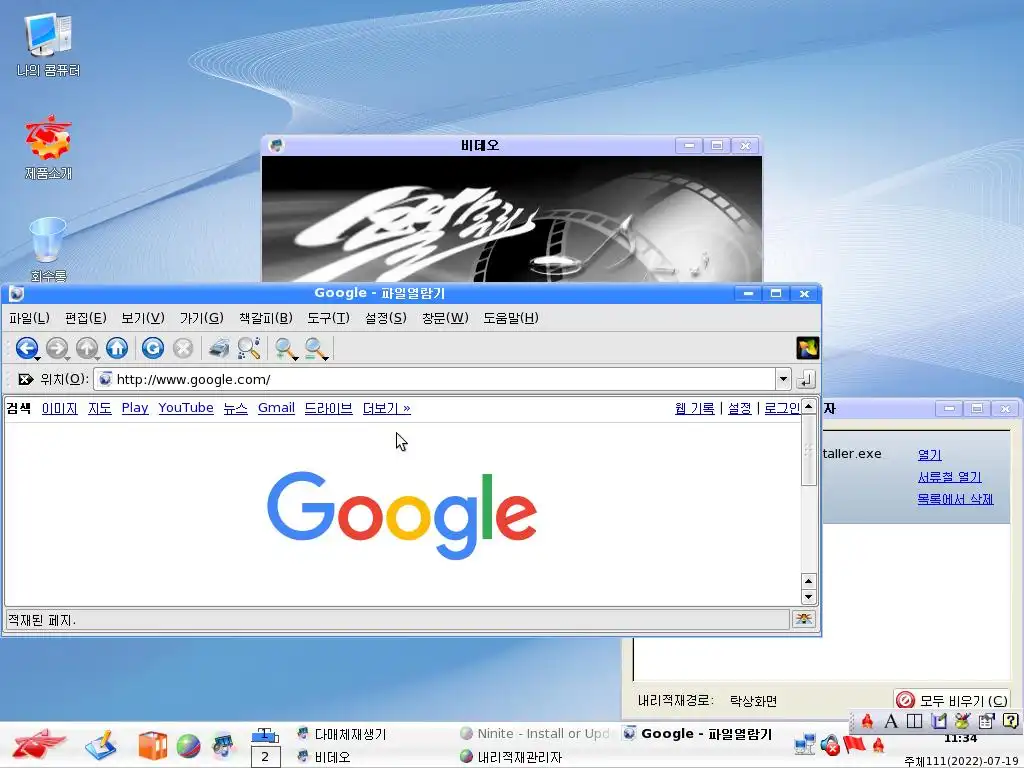Launch the orange file manager taskbar icon
1024x768 pixels.
[153, 746]
